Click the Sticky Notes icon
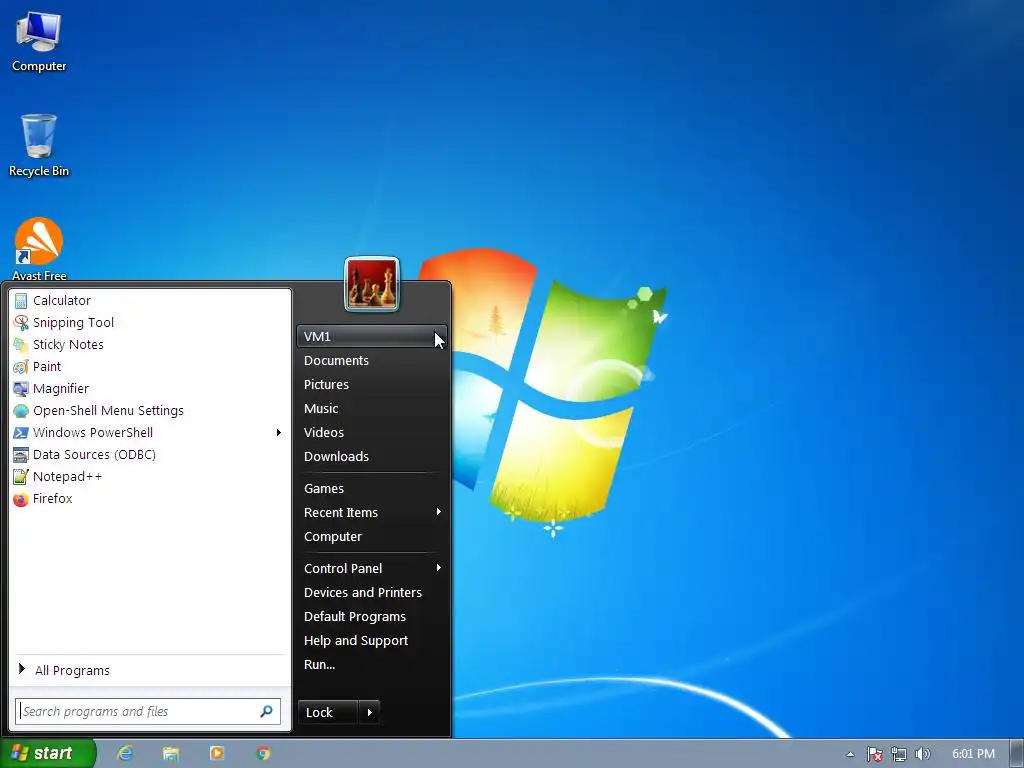The height and width of the screenshot is (768, 1024). [21, 345]
